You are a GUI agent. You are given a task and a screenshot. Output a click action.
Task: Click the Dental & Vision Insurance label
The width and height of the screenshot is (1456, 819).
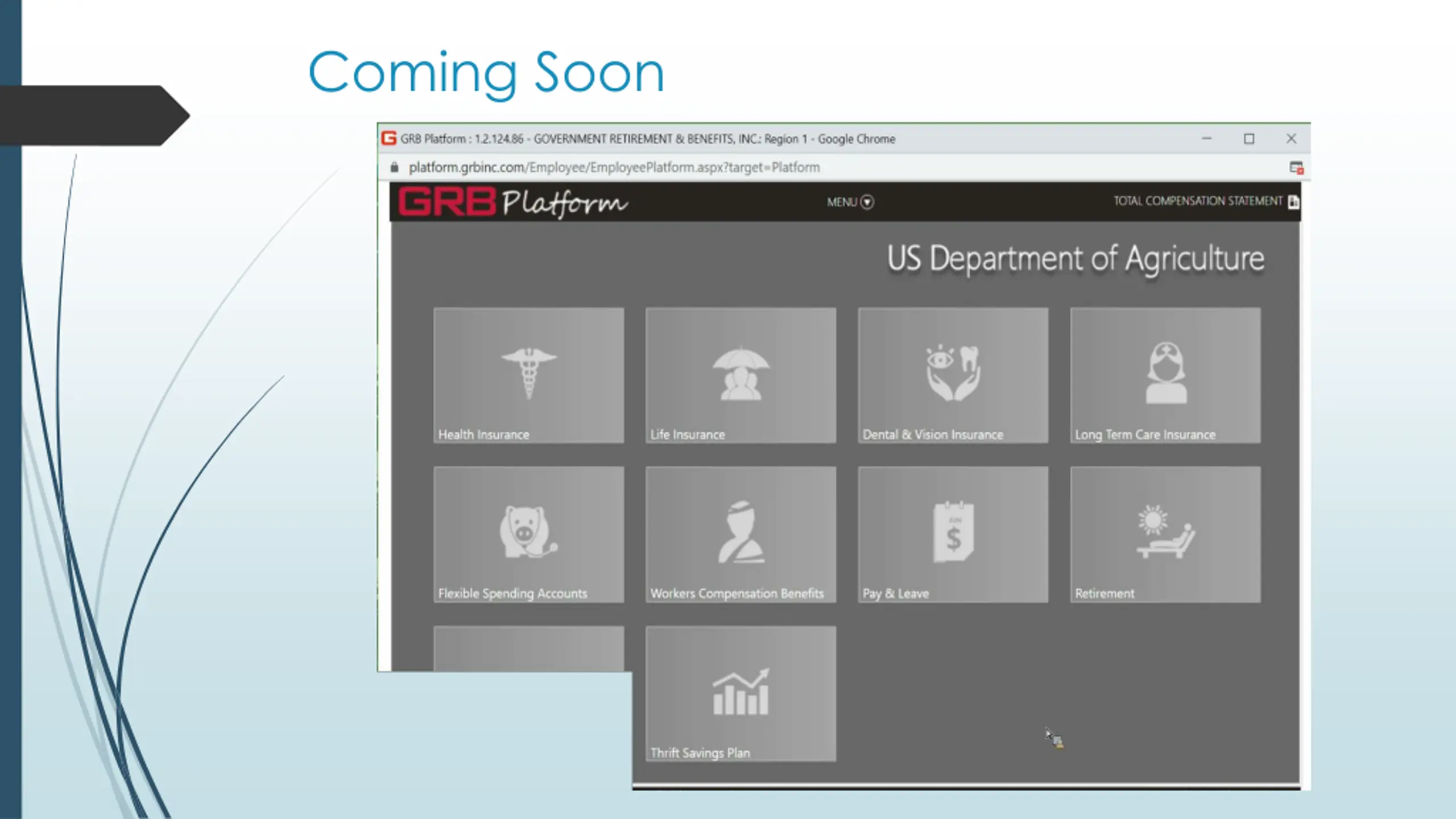(933, 435)
